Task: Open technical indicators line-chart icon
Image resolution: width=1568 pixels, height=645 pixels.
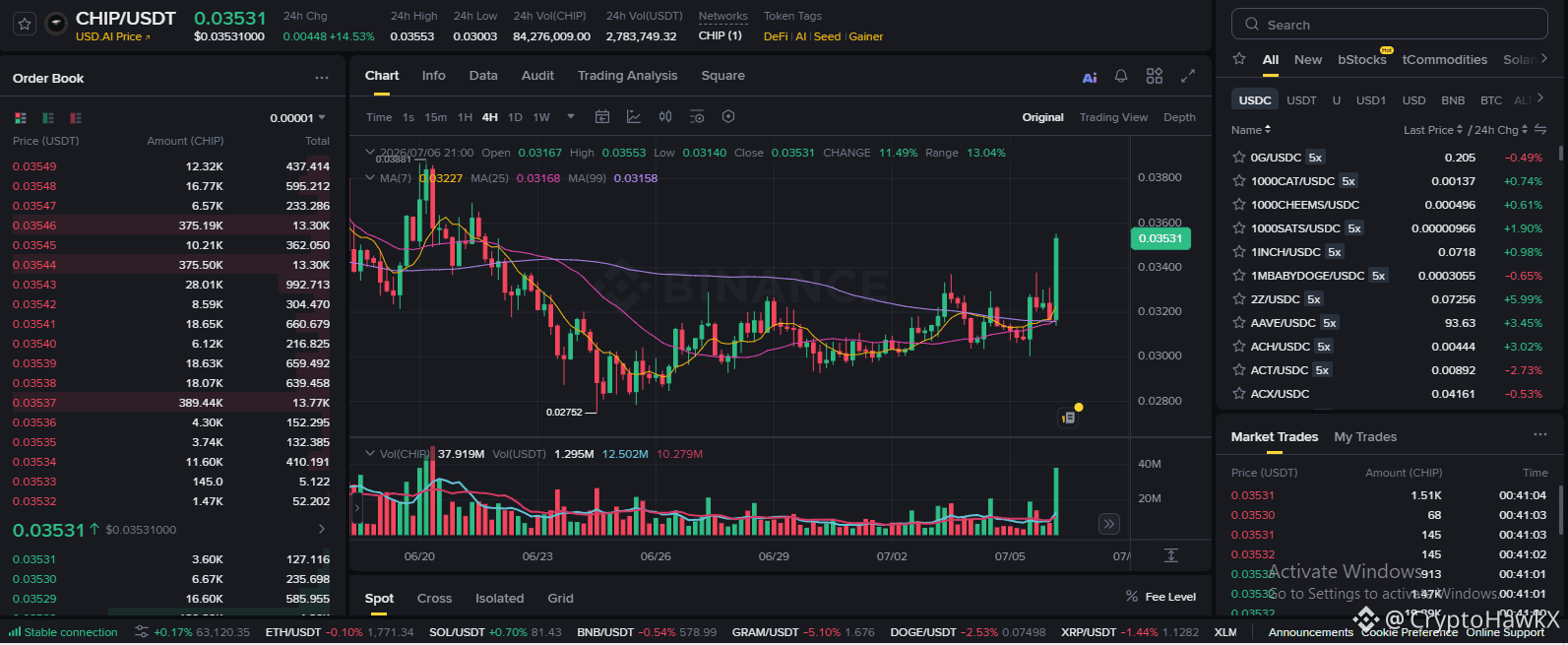Action: point(634,117)
